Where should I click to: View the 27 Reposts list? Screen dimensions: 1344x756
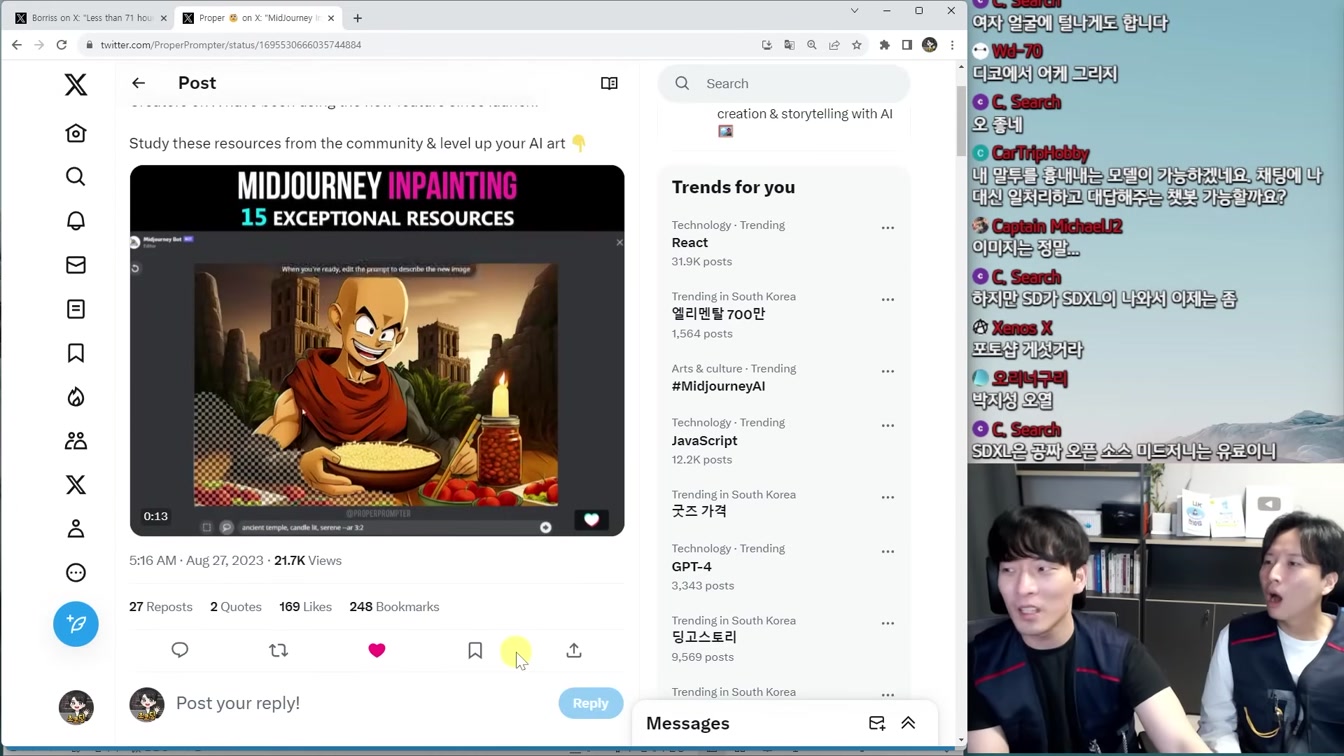point(161,607)
